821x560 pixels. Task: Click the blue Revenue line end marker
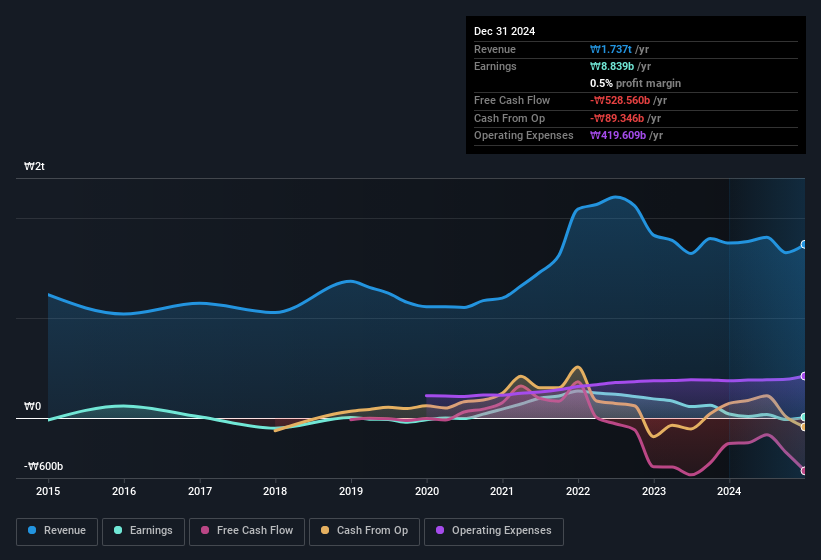tap(804, 244)
